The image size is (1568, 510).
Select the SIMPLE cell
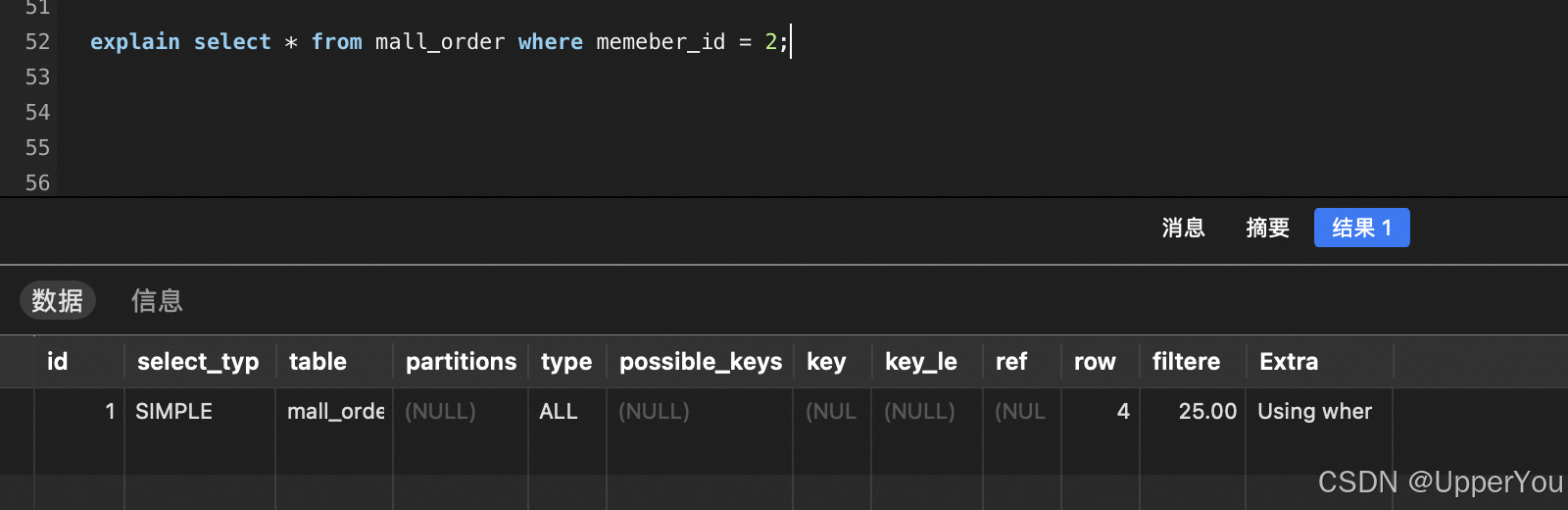pos(200,411)
